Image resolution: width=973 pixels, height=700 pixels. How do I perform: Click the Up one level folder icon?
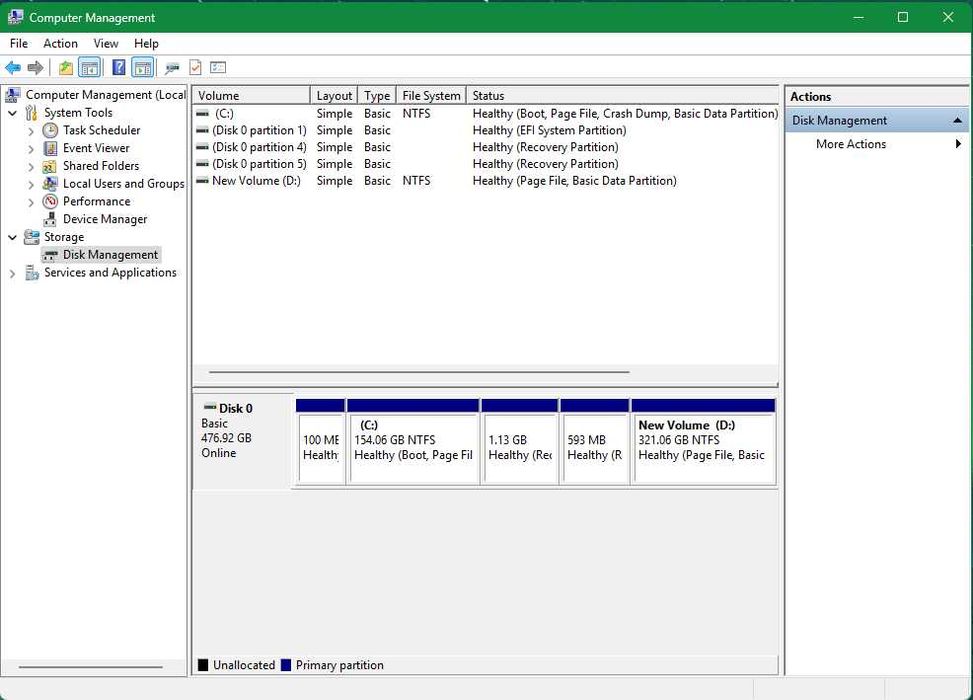pyautogui.click(x=66, y=68)
